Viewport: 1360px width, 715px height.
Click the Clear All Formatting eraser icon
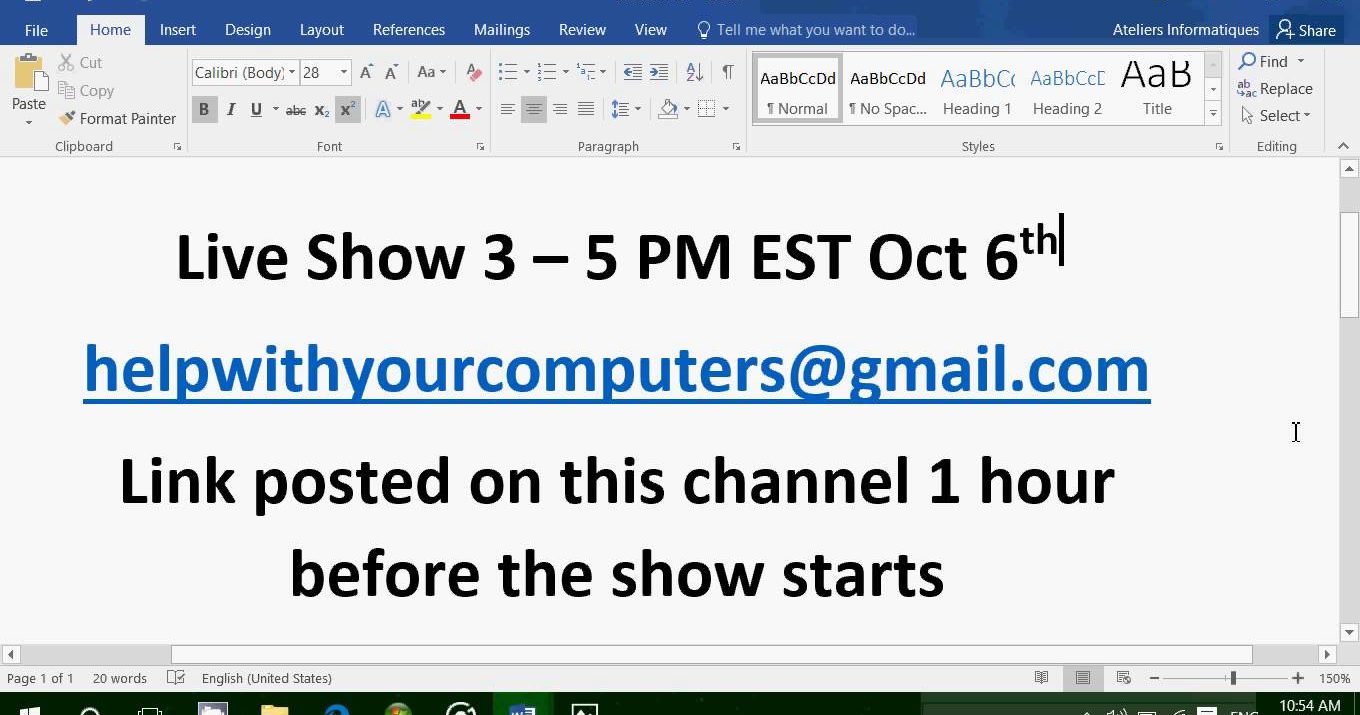click(474, 72)
